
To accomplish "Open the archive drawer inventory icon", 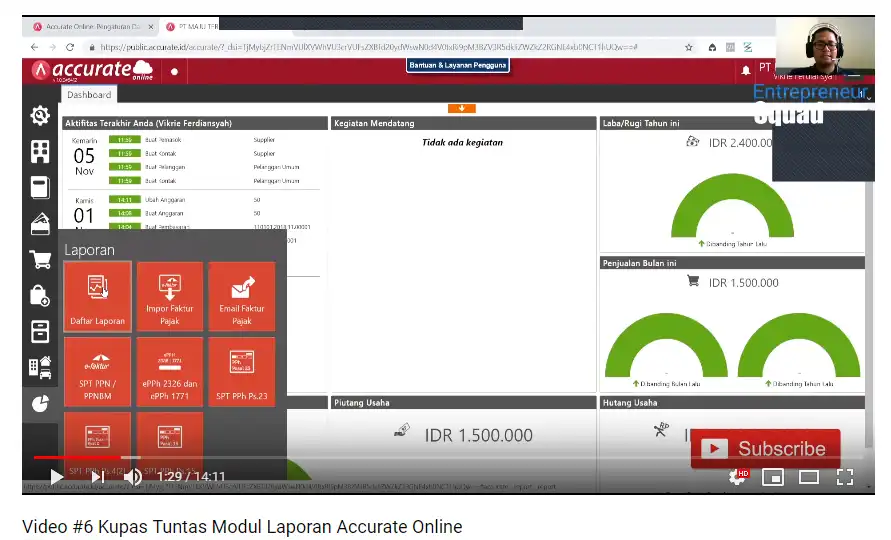I will tap(40, 332).
